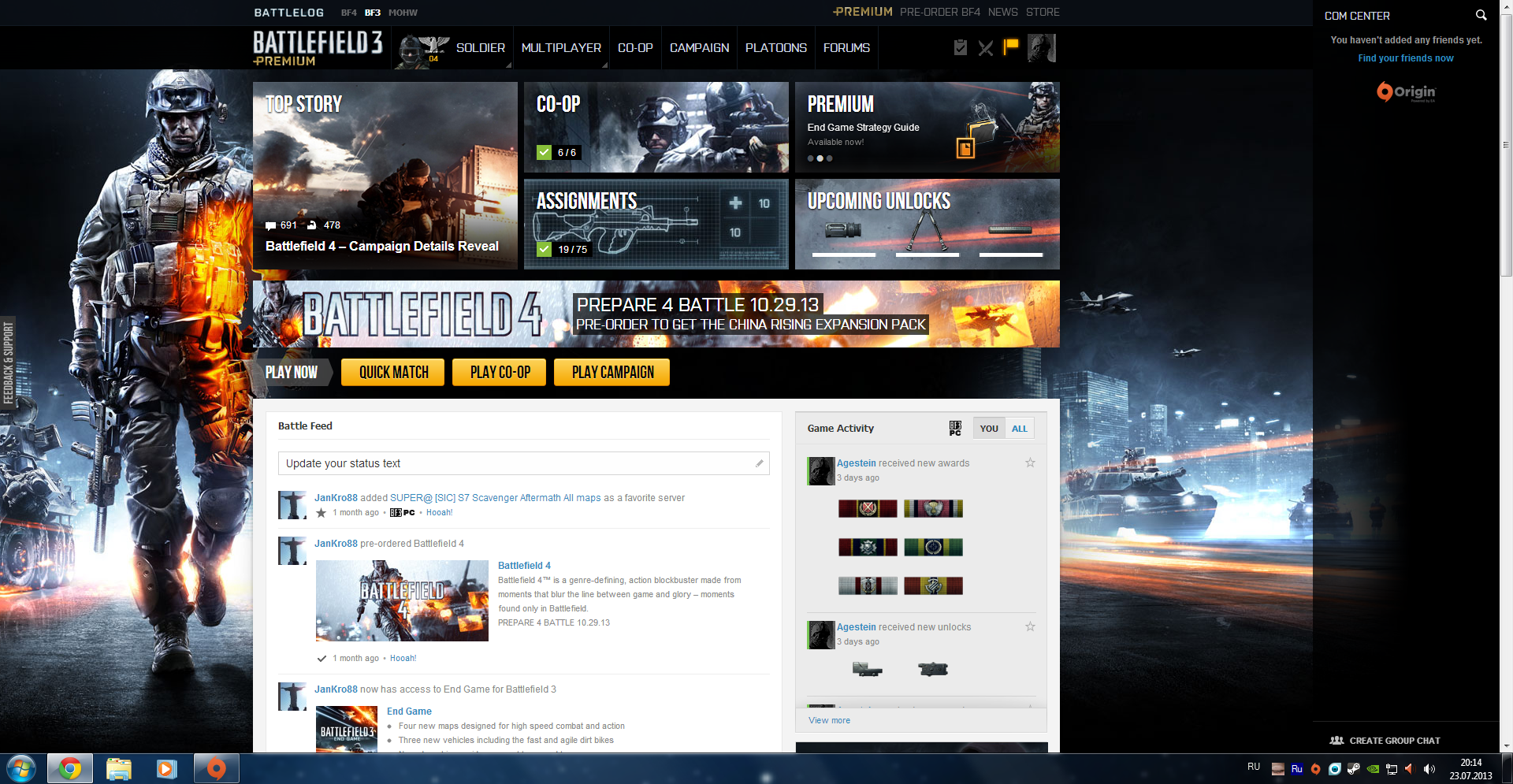
Task: Click the crossed swords battle reports icon
Action: tap(985, 48)
